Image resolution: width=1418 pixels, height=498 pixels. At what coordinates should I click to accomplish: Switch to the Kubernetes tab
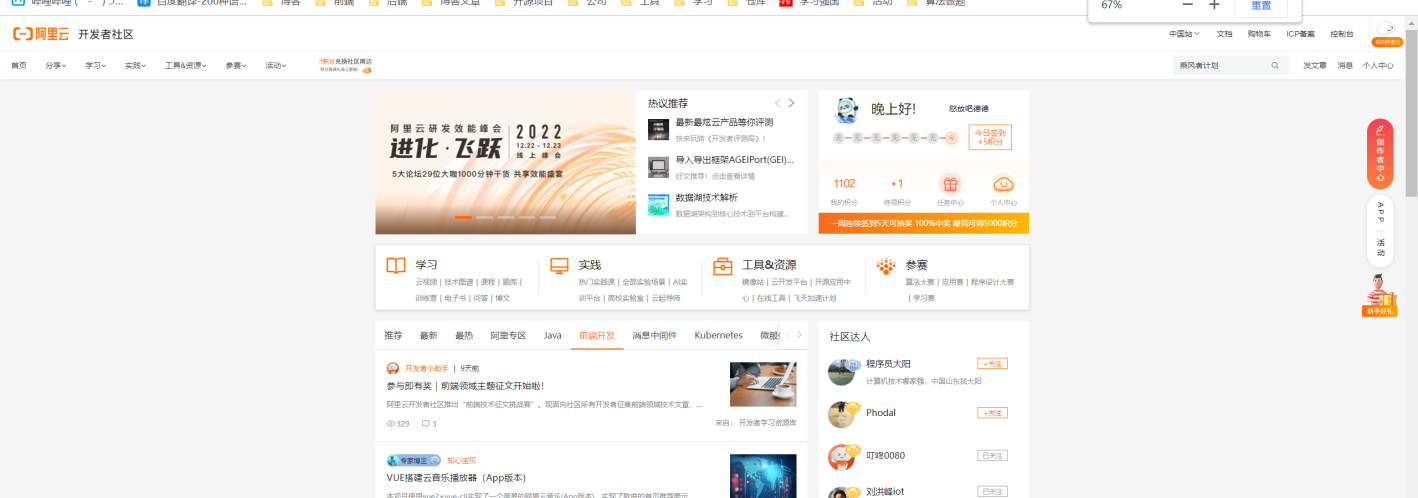(719, 336)
